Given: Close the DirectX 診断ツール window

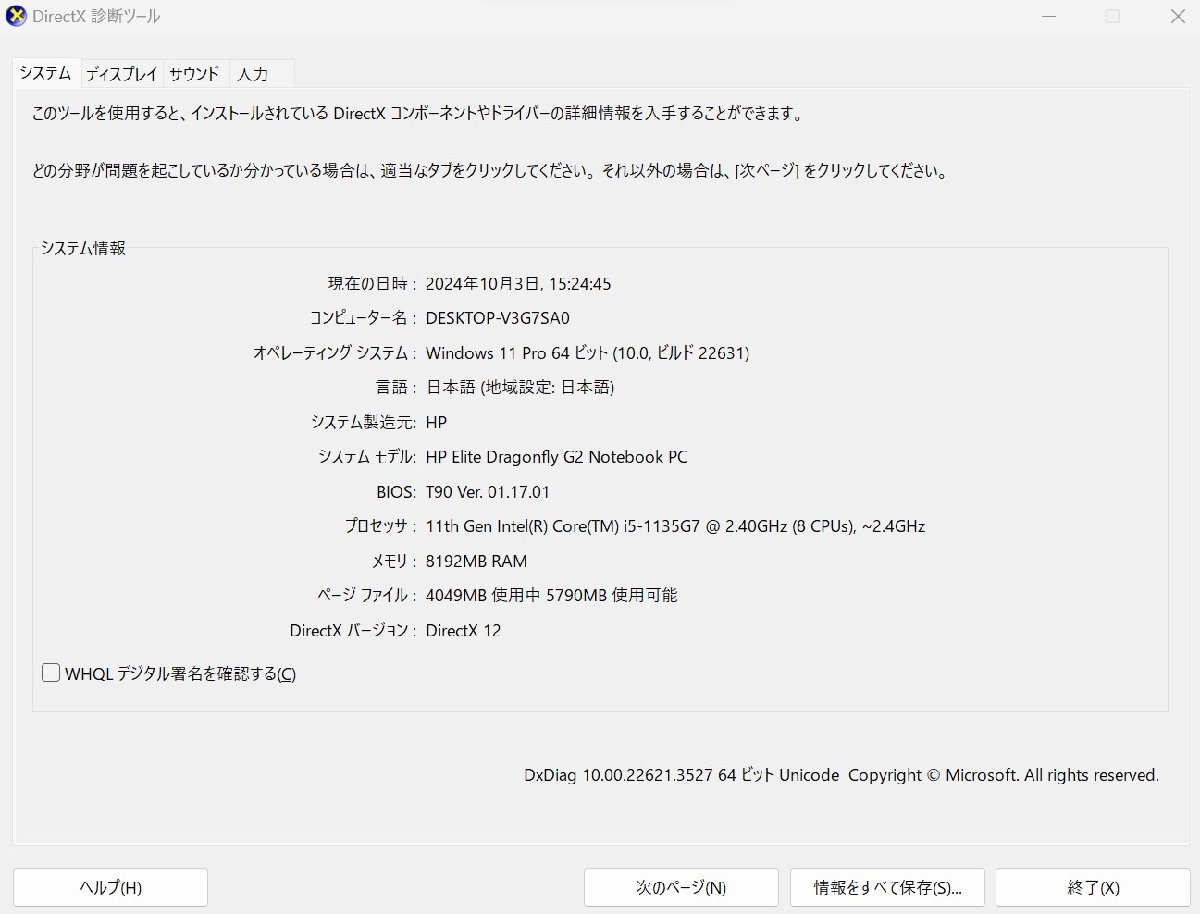Looking at the screenshot, I should (1178, 16).
